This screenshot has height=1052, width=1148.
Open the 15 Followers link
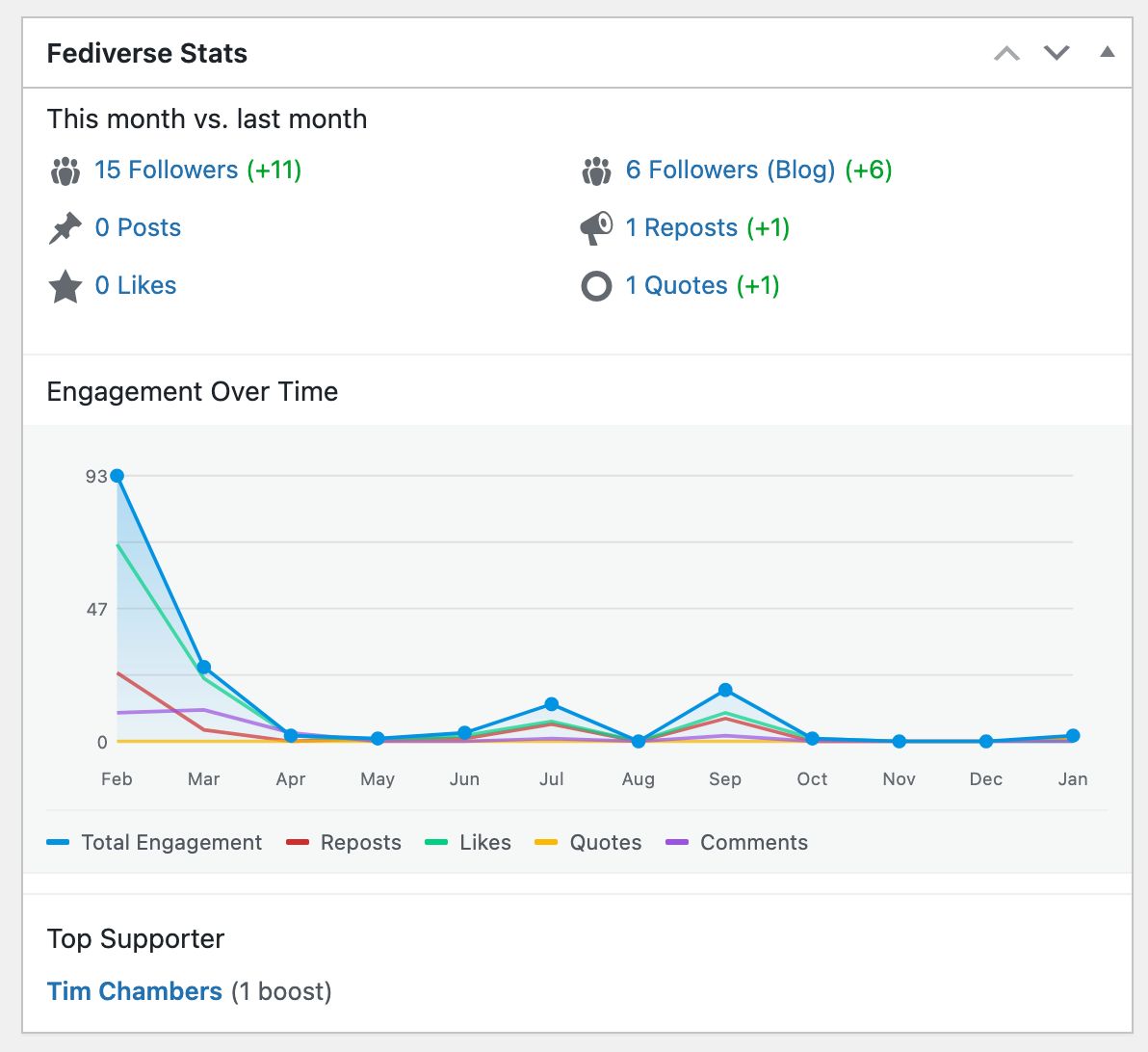point(166,170)
